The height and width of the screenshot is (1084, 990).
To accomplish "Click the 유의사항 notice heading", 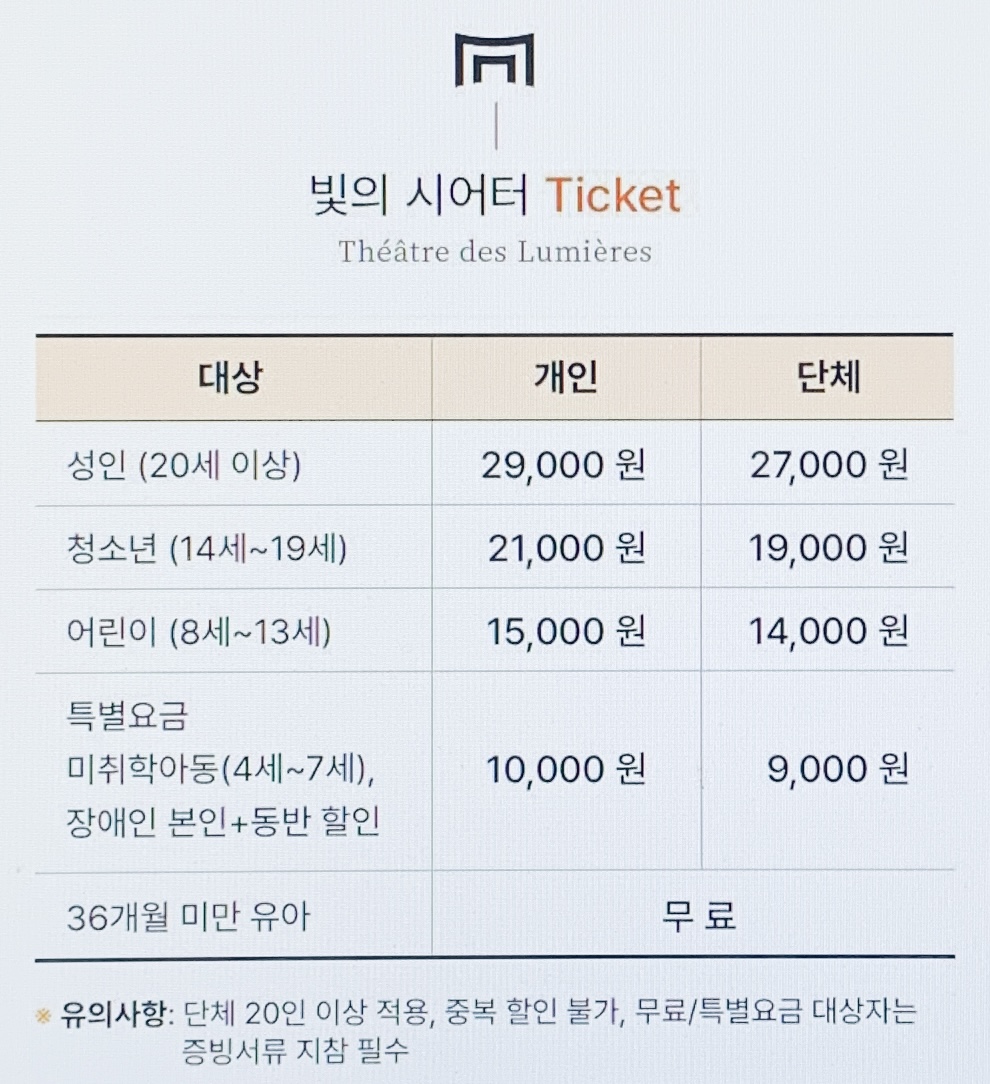I will [x=114, y=1014].
